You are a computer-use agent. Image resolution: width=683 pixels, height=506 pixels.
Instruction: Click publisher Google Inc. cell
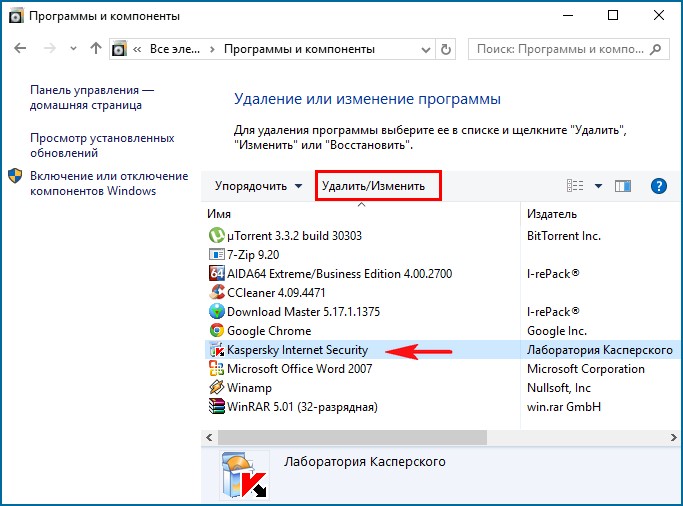[x=557, y=331]
